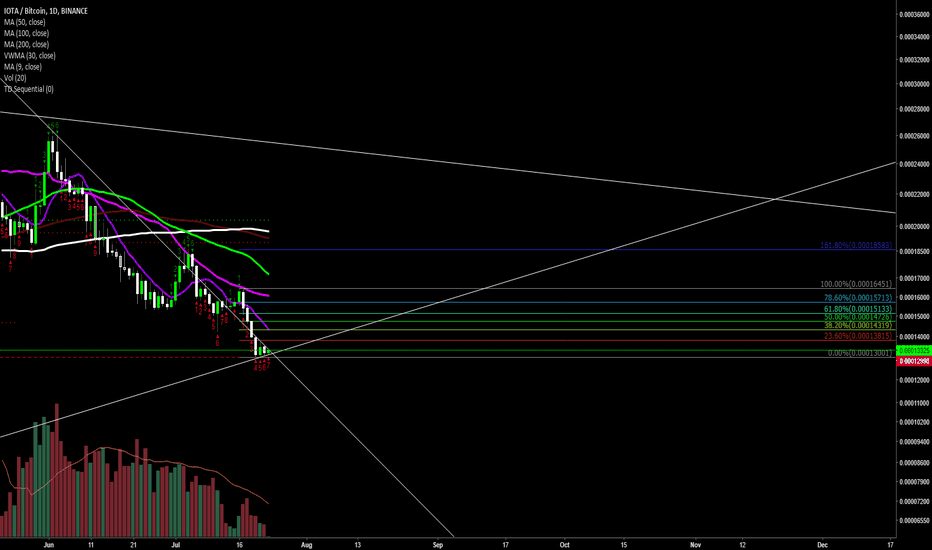Click the 78.60%(0.00015713) Fibonacci label

pos(858,298)
